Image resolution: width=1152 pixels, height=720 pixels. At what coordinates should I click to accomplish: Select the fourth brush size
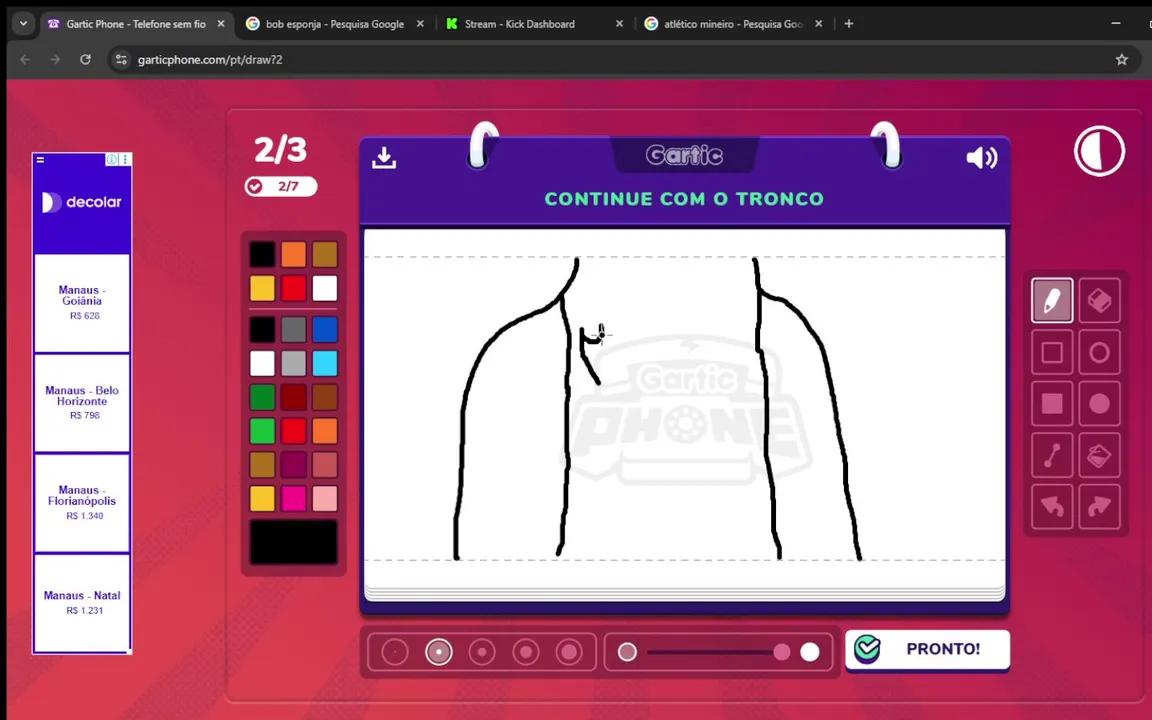pyautogui.click(x=526, y=652)
